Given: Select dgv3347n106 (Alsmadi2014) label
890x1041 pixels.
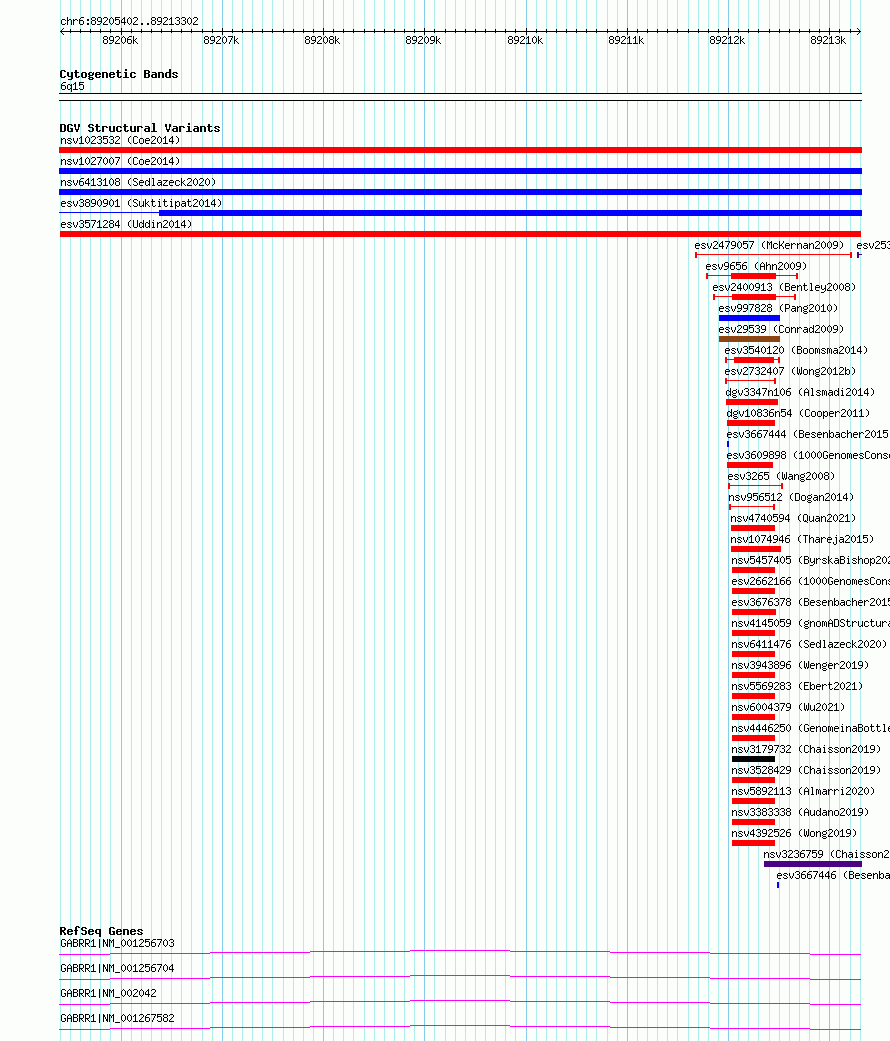Looking at the screenshot, I should click(800, 392).
